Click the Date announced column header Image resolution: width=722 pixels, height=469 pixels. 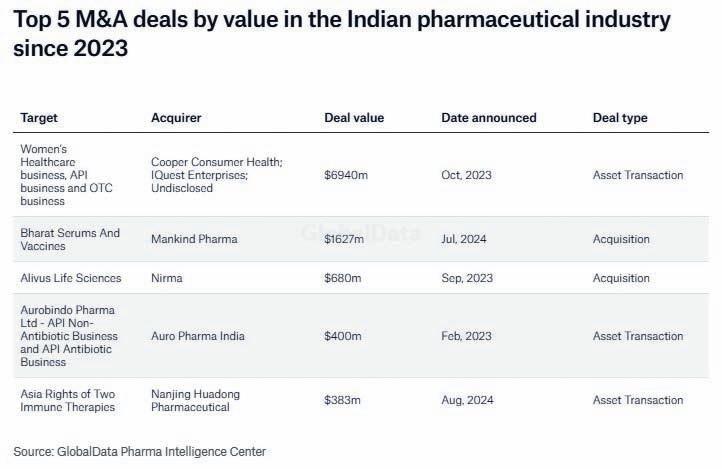click(488, 118)
